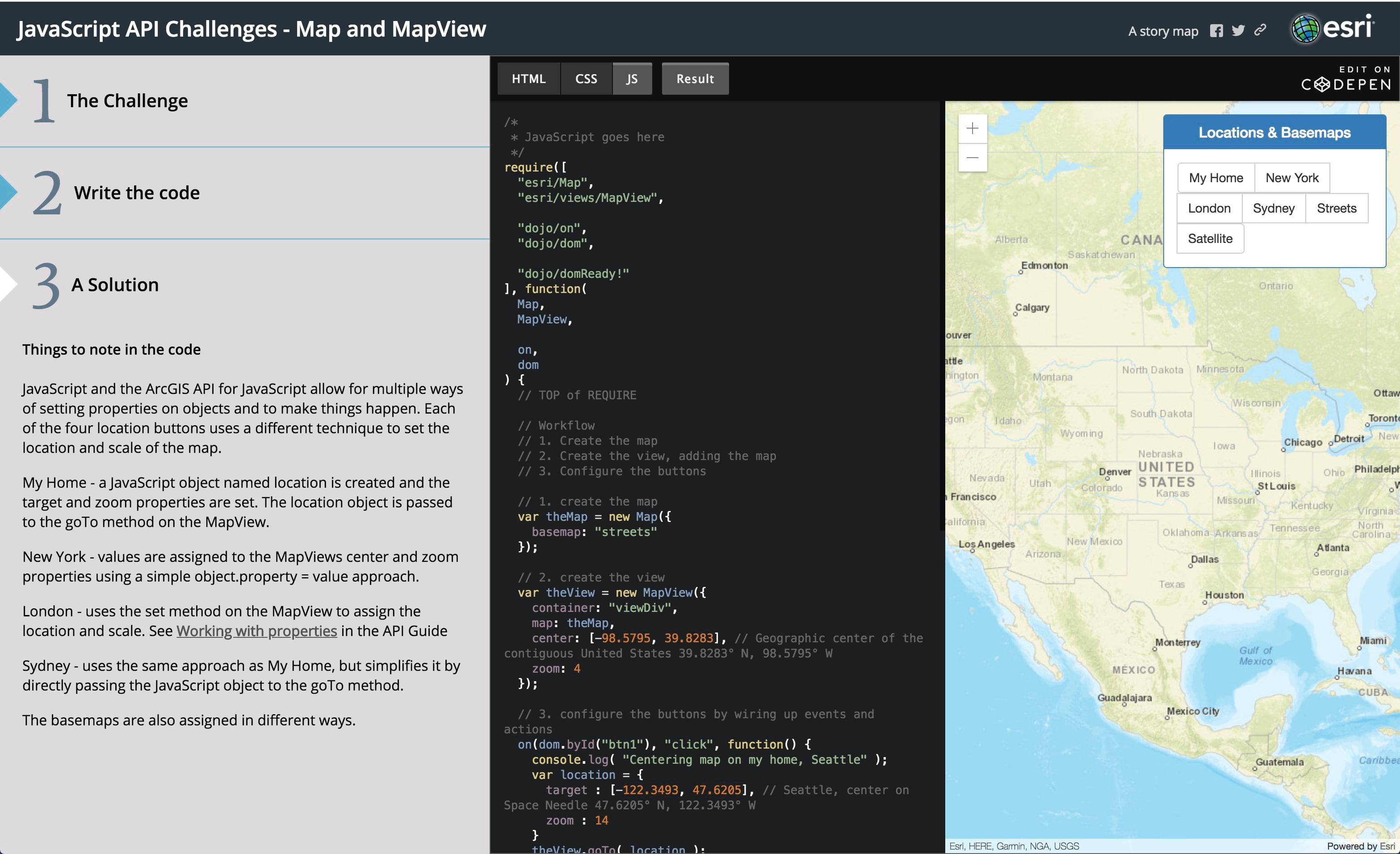1400x854 pixels.
Task: Expand section 2 Write the code
Action: pyautogui.click(x=136, y=193)
